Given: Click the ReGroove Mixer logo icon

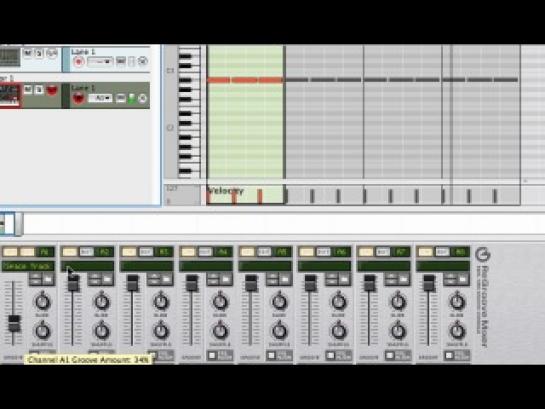Looking at the screenshot, I should tap(482, 255).
